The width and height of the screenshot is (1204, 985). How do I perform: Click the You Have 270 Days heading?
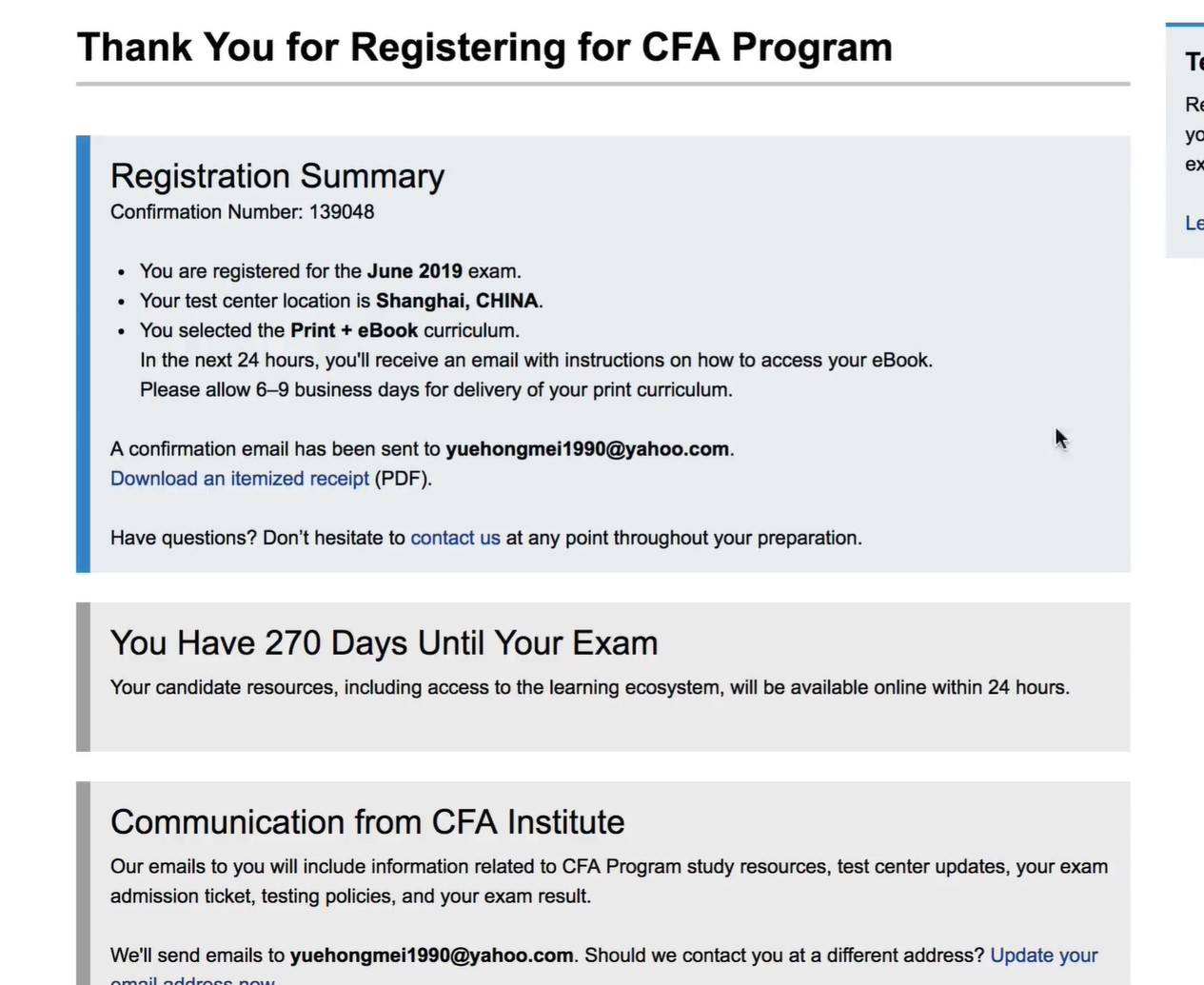pyautogui.click(x=384, y=643)
